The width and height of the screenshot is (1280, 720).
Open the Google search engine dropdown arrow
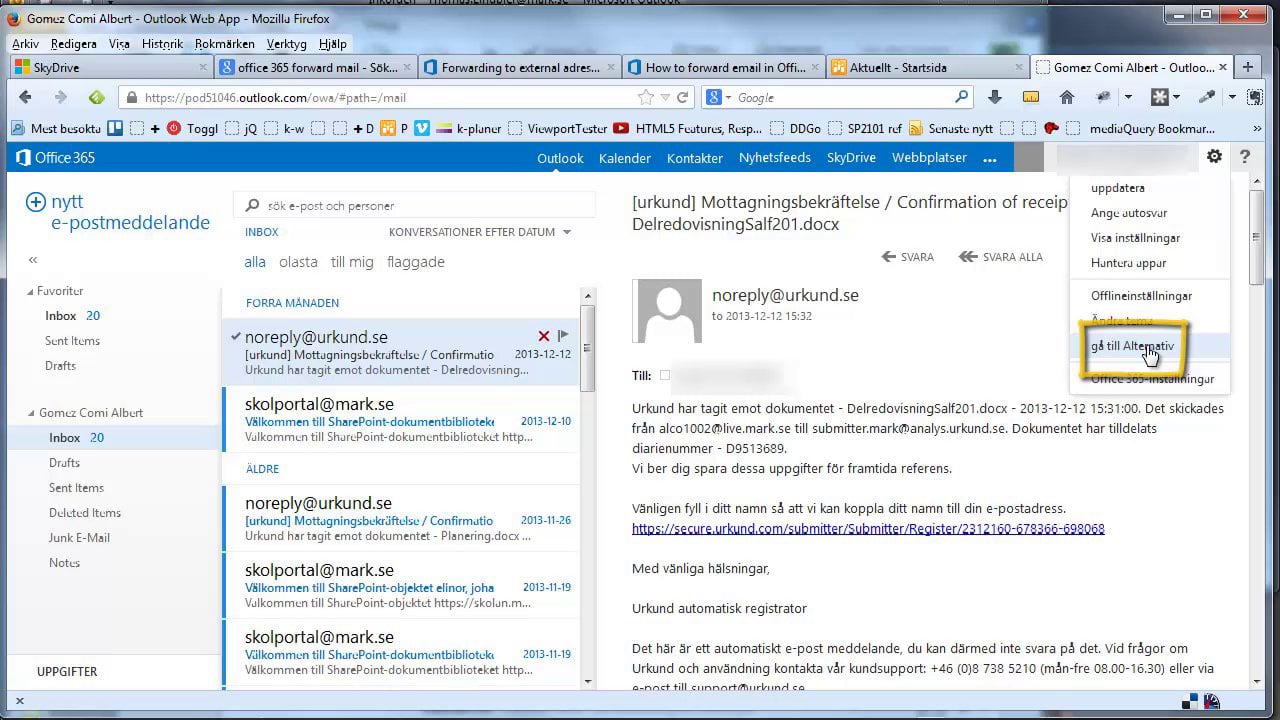pos(727,97)
